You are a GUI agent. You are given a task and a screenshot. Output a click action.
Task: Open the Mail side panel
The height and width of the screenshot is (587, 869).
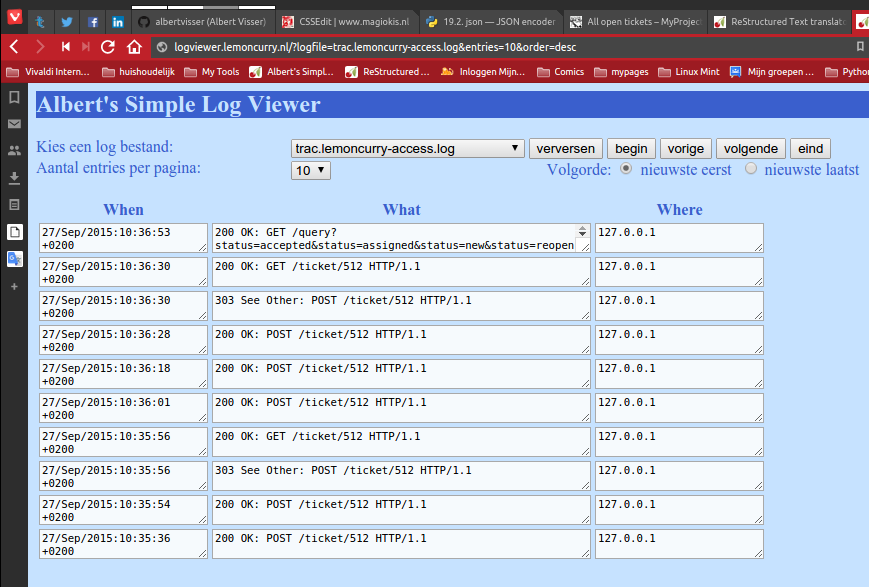click(x=14, y=124)
